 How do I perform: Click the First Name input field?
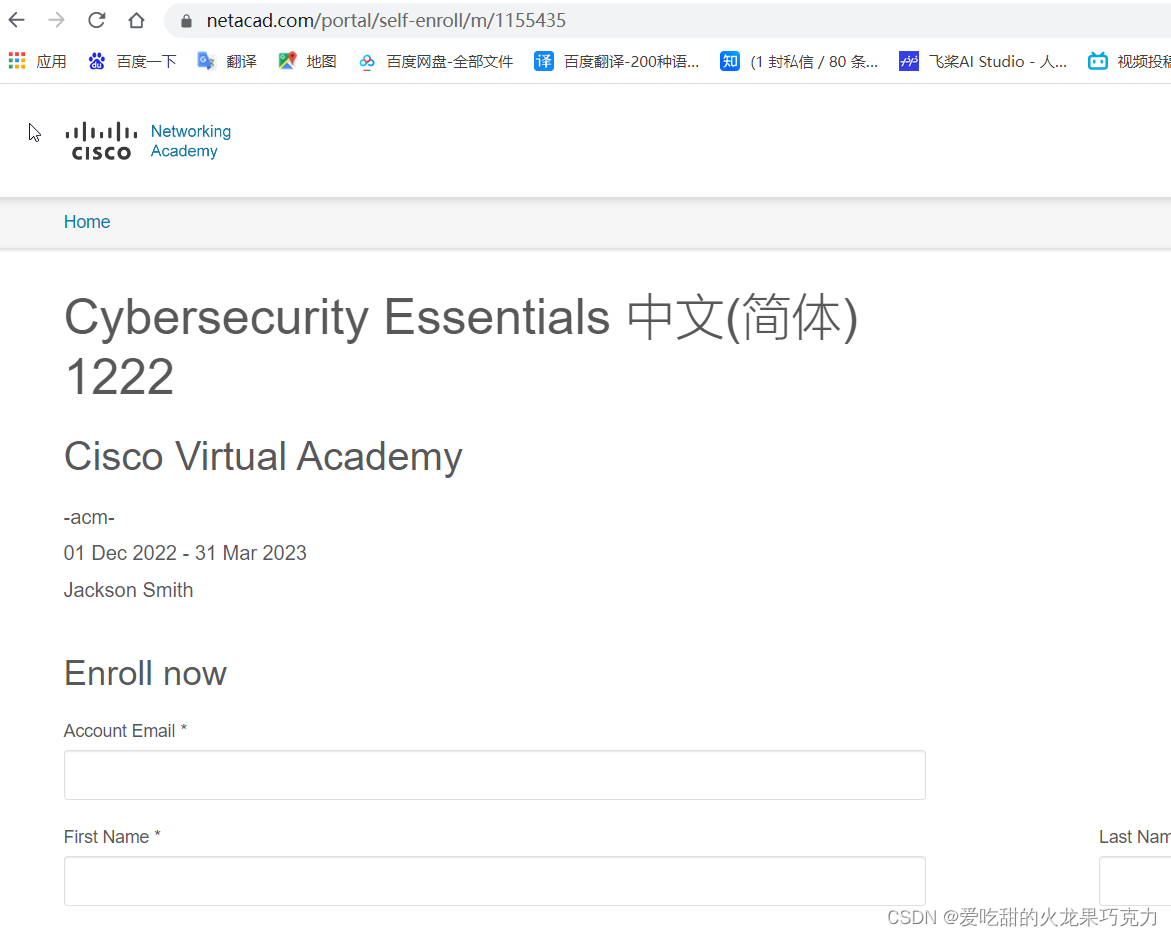[494, 881]
